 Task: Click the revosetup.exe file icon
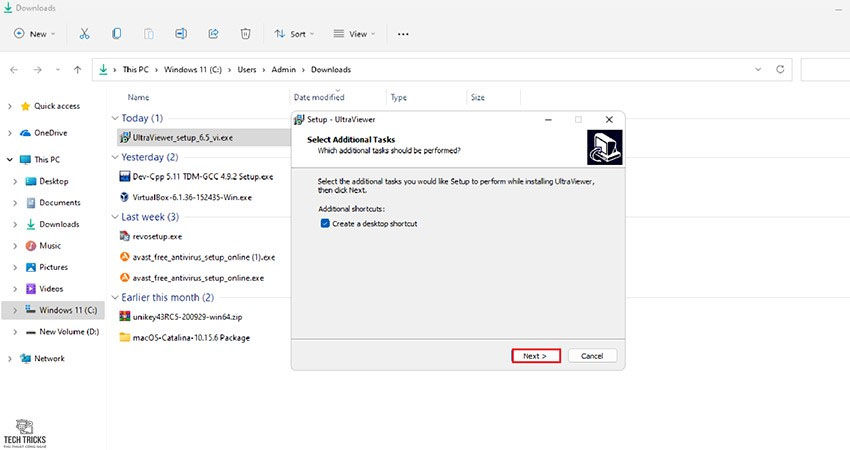tap(125, 236)
